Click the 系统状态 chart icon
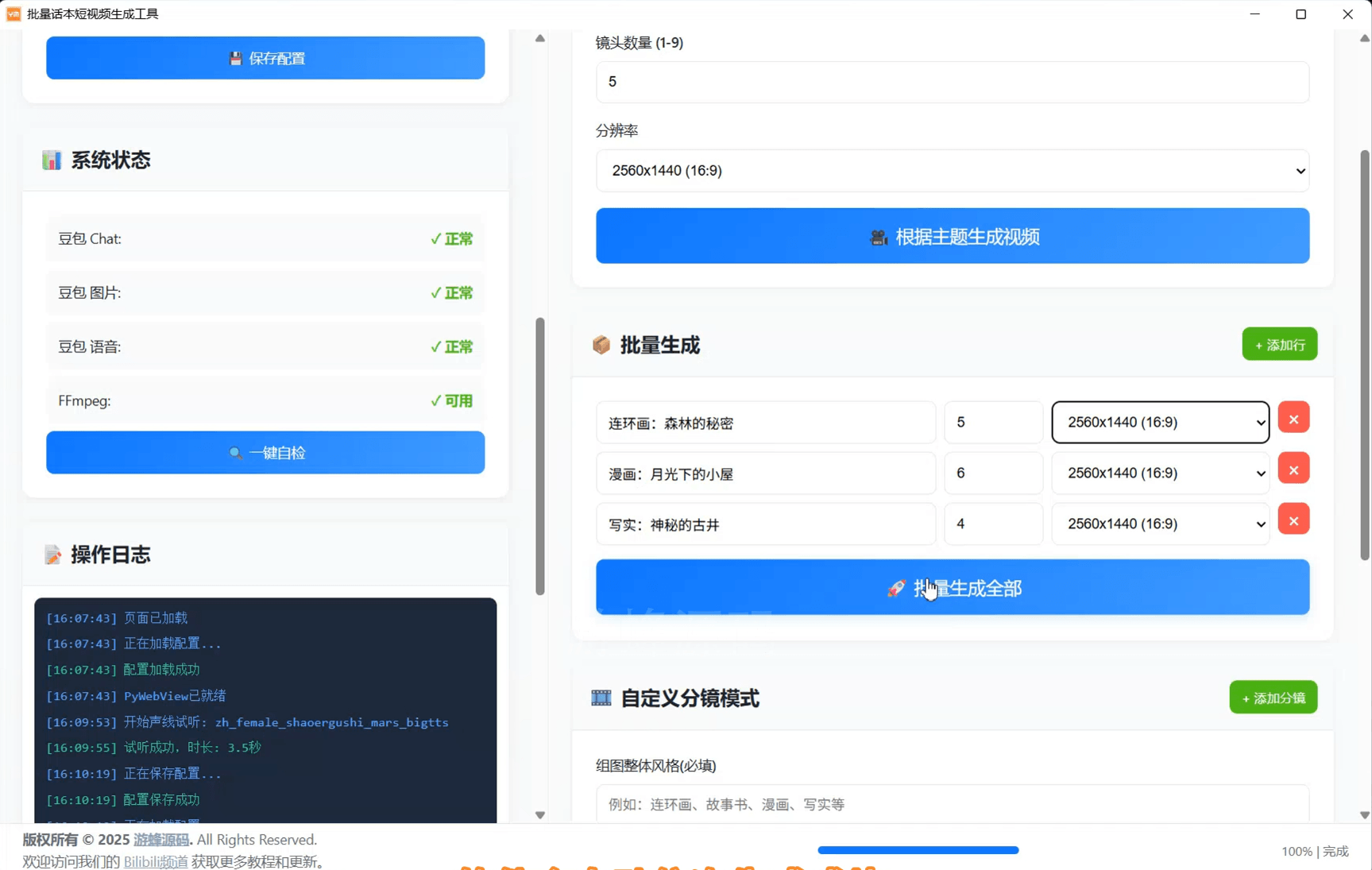 52,160
